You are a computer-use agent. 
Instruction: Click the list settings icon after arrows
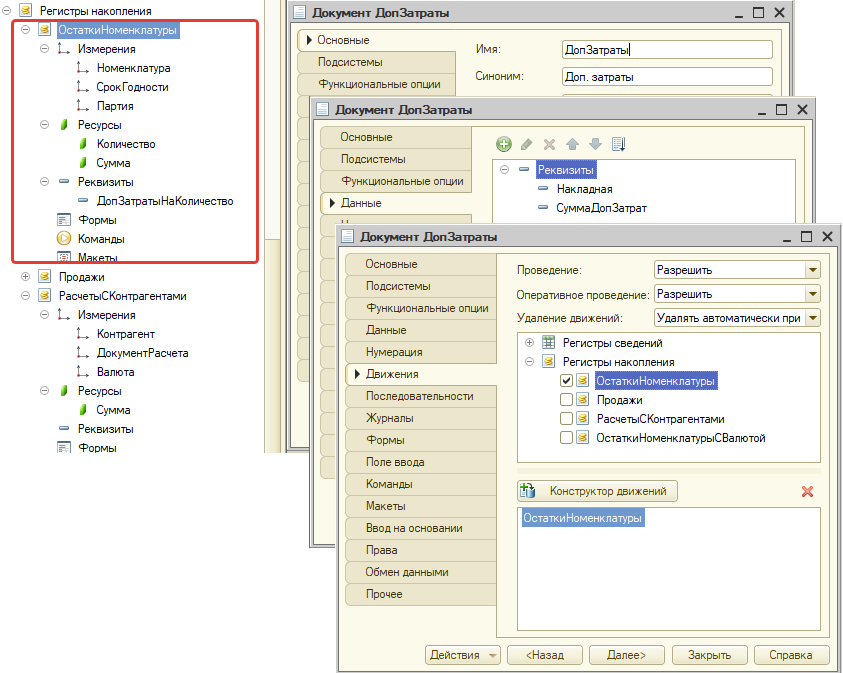pyautogui.click(x=618, y=144)
